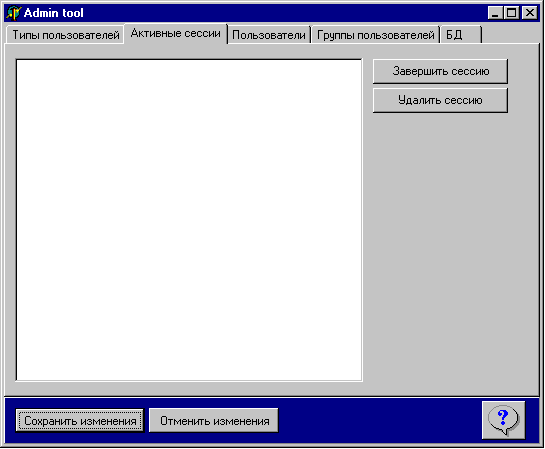Open the help speech-bubble question mark icon
The height and width of the screenshot is (449, 545).
click(503, 420)
